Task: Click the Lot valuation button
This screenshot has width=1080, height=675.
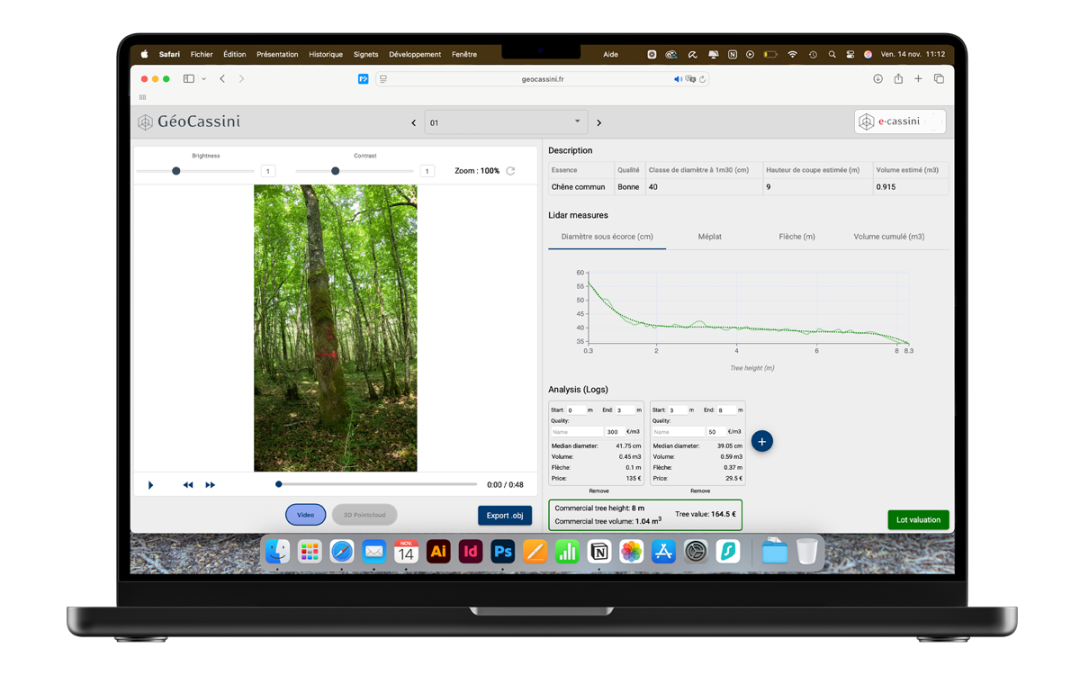Action: tap(918, 519)
